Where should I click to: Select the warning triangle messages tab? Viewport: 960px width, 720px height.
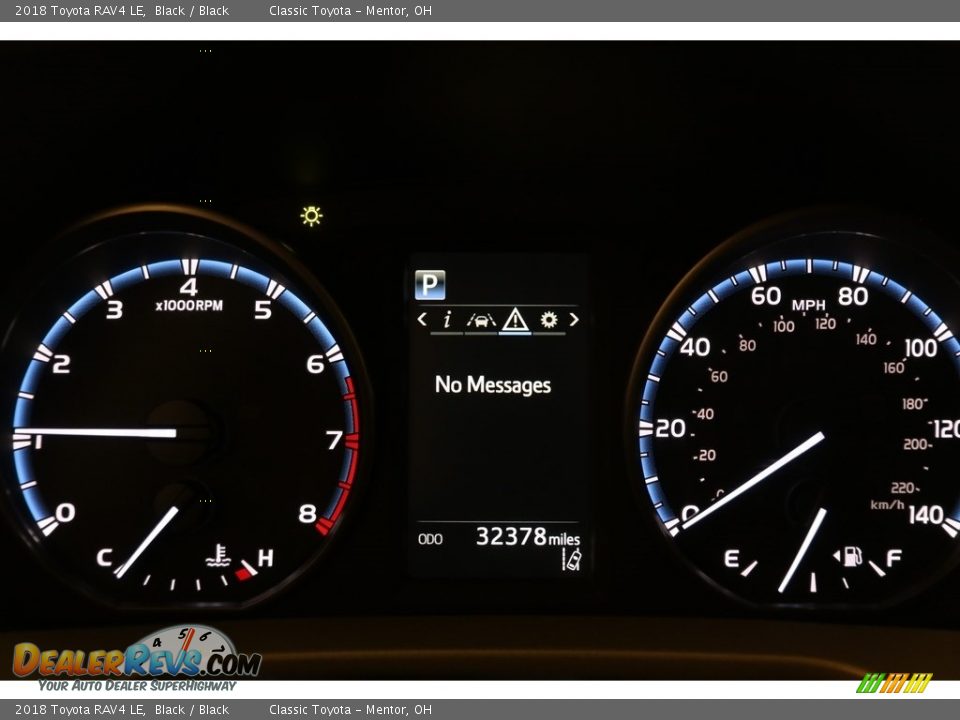515,319
